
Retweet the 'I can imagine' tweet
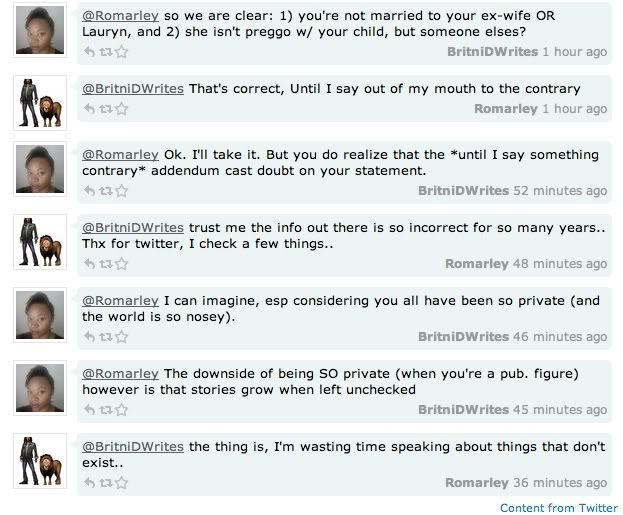tap(106, 337)
